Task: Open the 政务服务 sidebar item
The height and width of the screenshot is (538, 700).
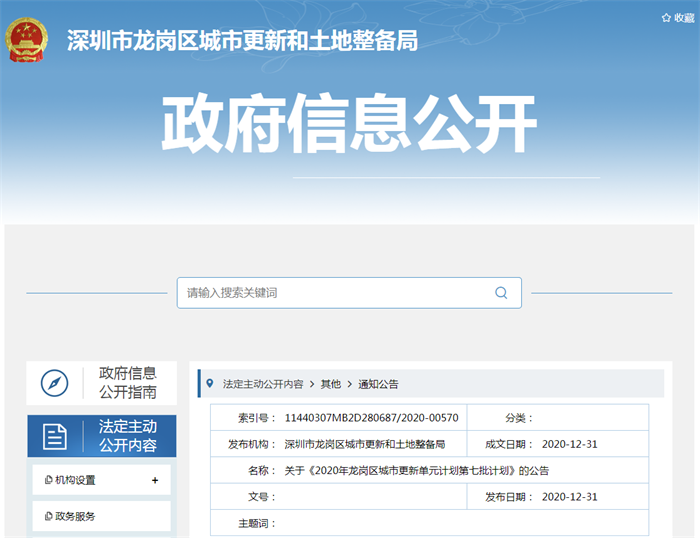Action: click(76, 516)
